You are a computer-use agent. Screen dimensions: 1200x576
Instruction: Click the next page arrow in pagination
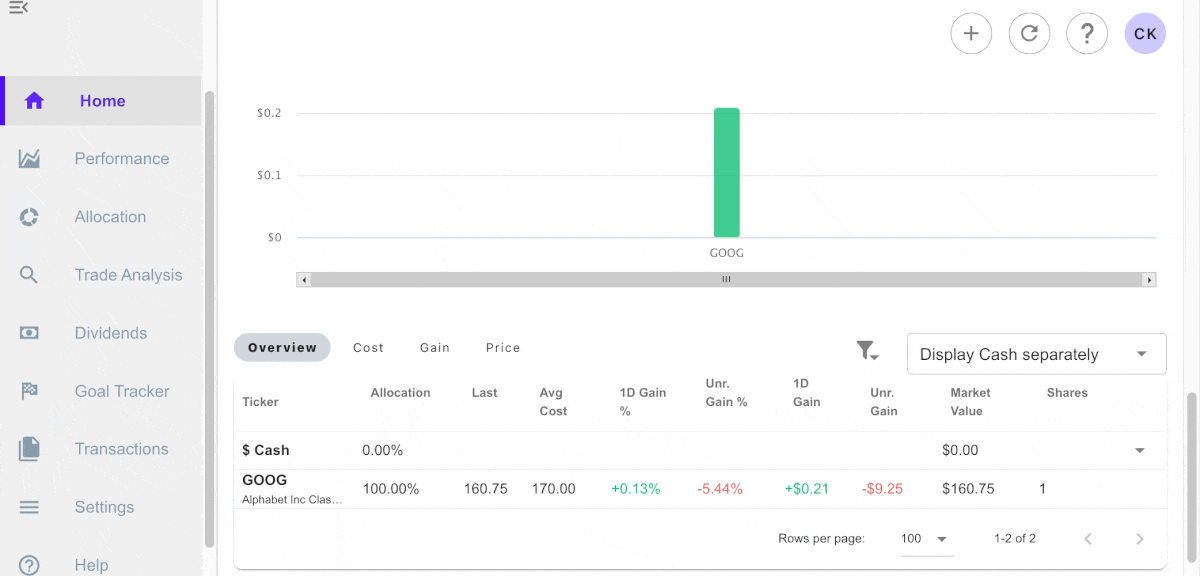1139,538
